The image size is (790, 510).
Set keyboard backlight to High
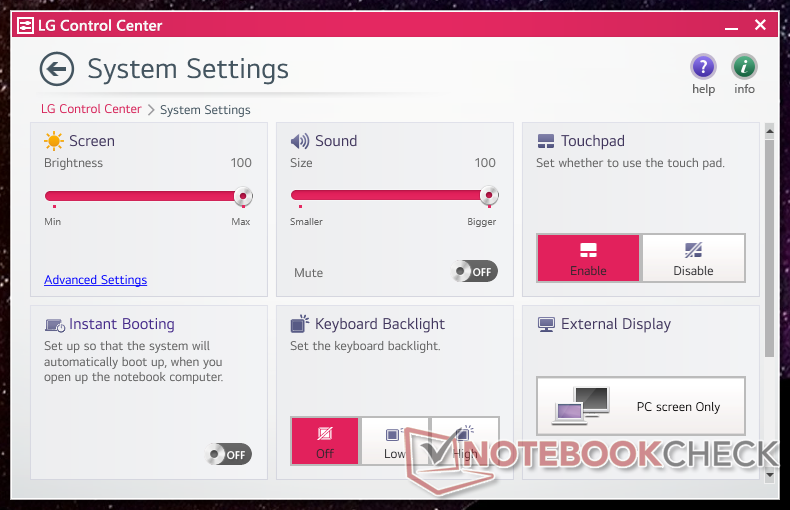coord(465,441)
